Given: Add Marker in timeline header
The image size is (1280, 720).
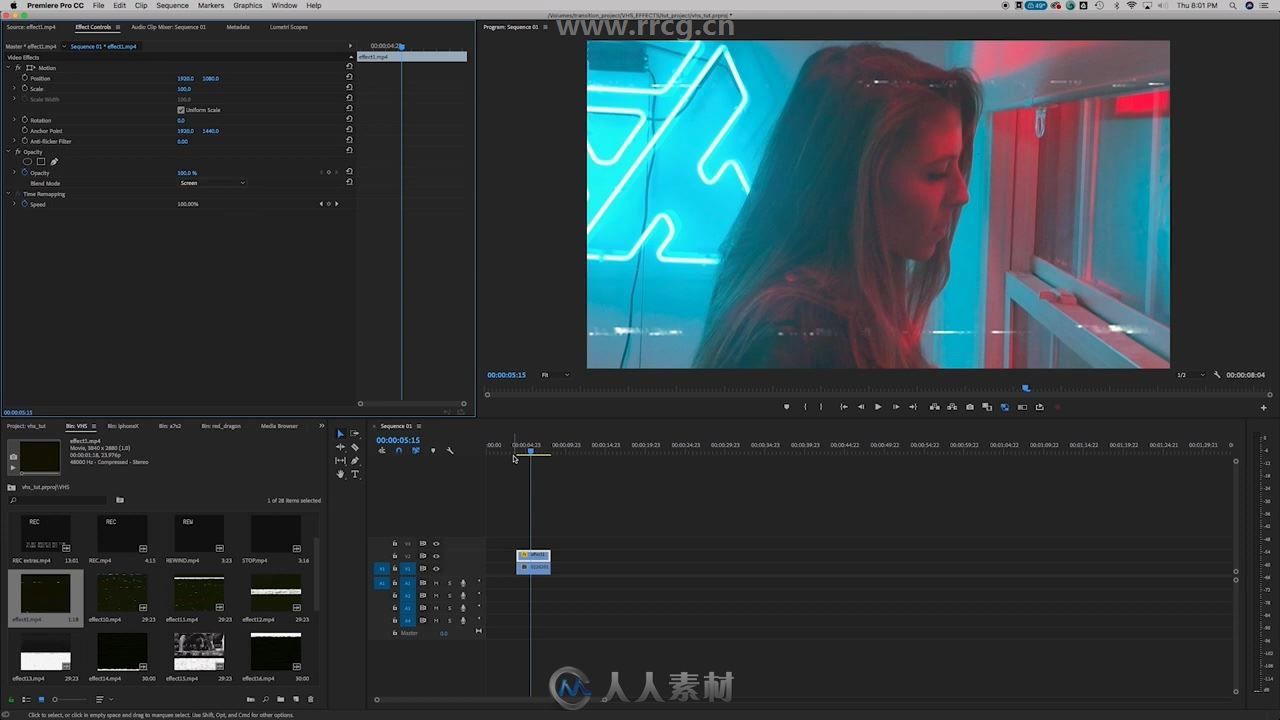Looking at the screenshot, I should pos(432,450).
